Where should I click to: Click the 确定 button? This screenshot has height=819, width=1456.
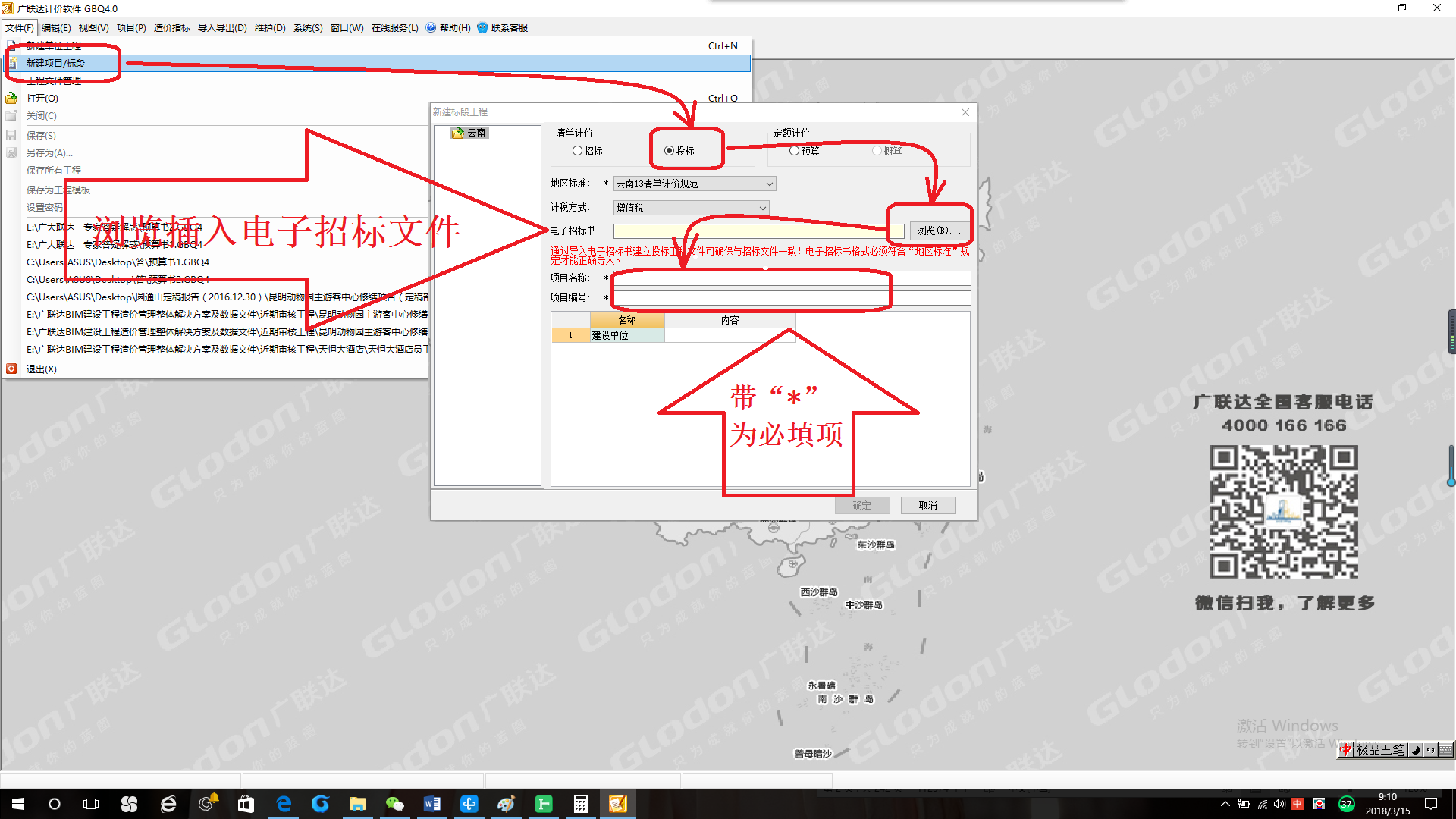click(862, 506)
